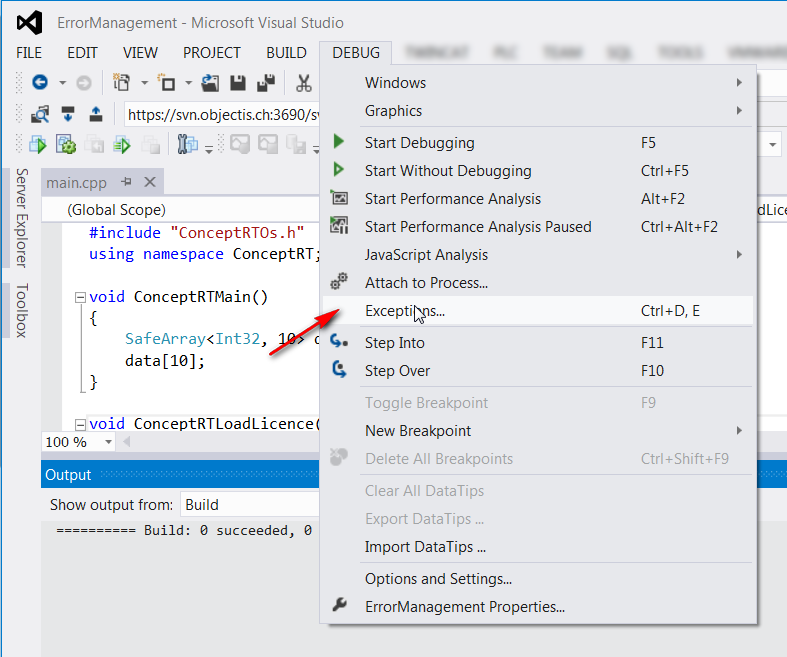Collapse the ConceptRTLoadLicence function outline
The width and height of the screenshot is (787, 657).
[x=80, y=425]
